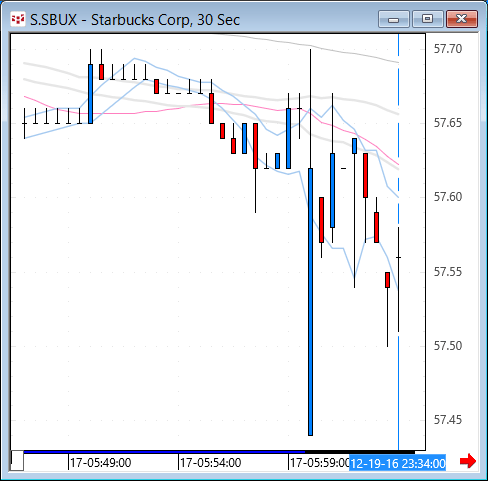The height and width of the screenshot is (481, 488).
Task: Click the S.SBUX - Starbucks Corp title text
Action: (x=135, y=20)
